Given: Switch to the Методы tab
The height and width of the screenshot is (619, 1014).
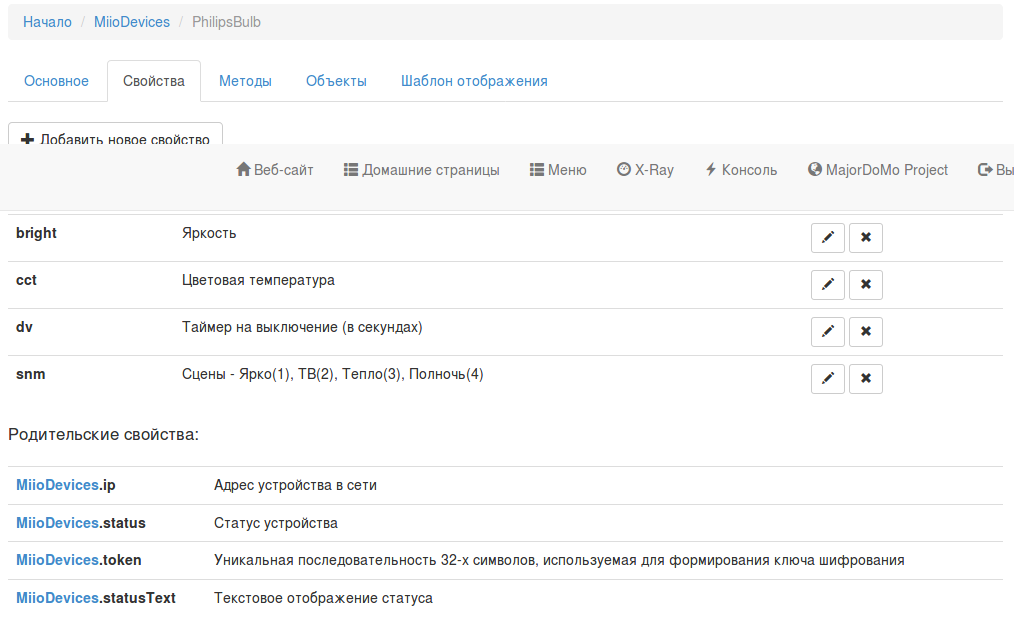Looking at the screenshot, I should point(245,80).
